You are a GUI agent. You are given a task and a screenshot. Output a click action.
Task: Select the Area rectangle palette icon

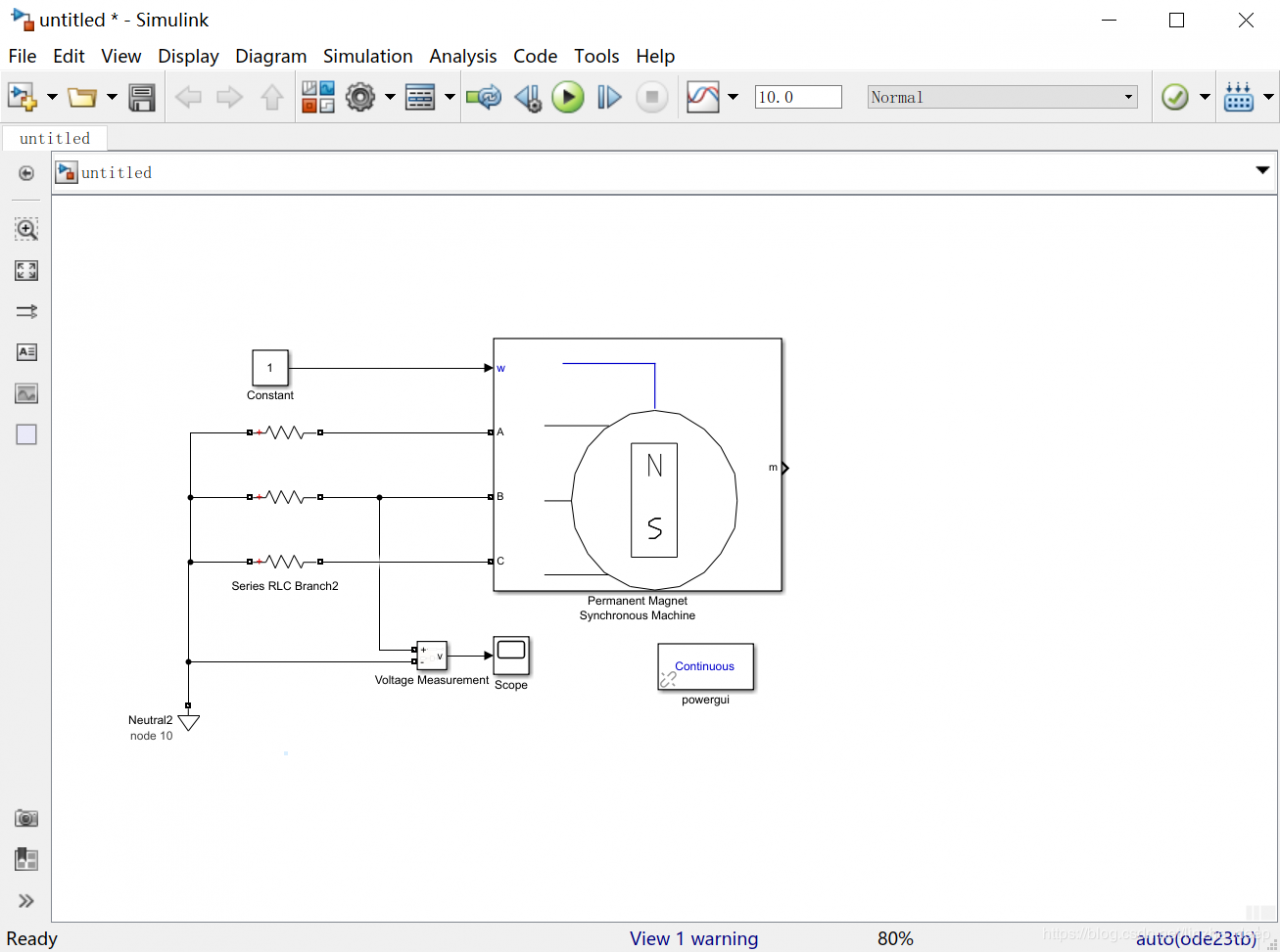26,434
